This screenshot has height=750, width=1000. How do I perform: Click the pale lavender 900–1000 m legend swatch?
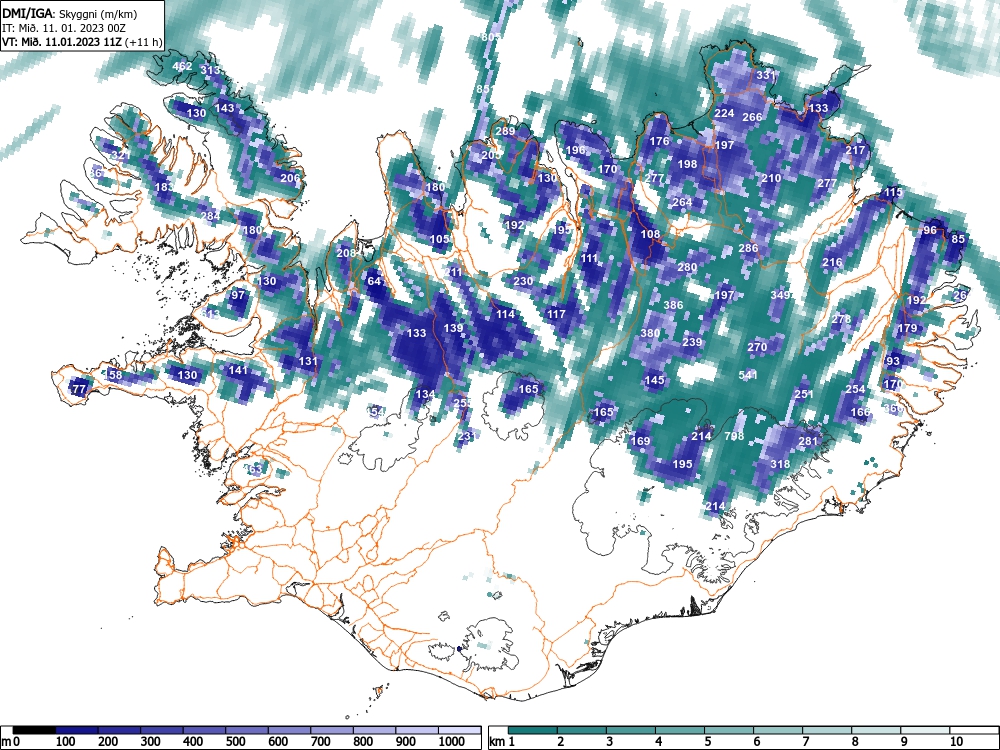coord(417,730)
